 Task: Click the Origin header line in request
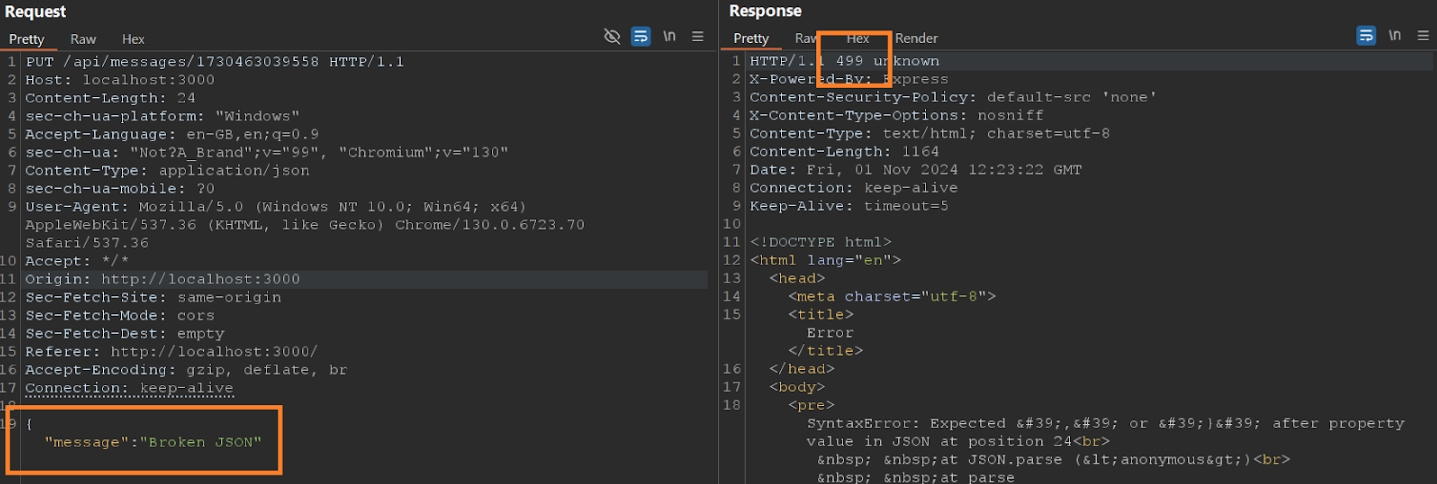[x=162, y=279]
